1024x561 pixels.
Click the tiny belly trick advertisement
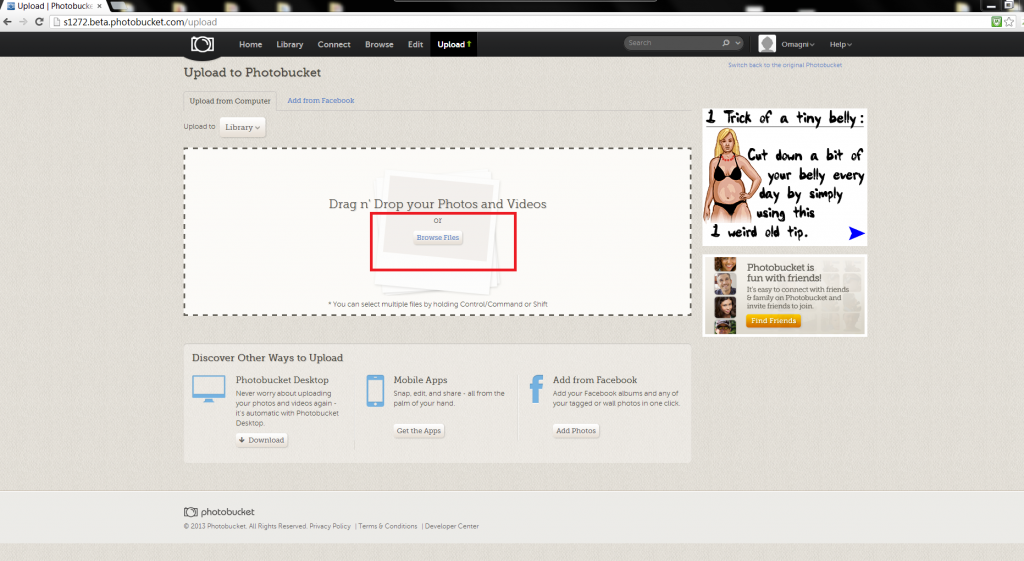click(784, 177)
